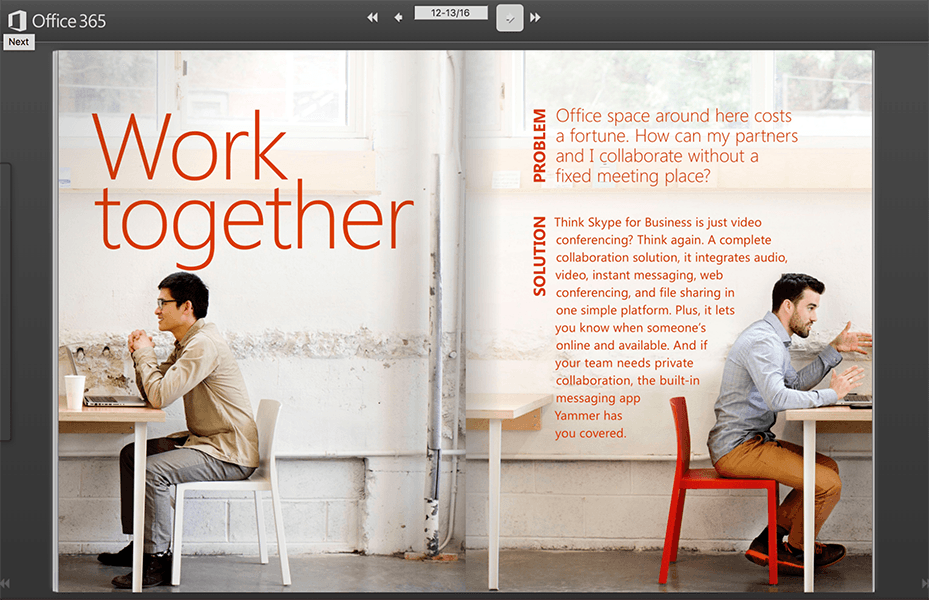The height and width of the screenshot is (600, 929).
Task: Click the "Office space around here costs" paragraph
Action: (x=676, y=146)
